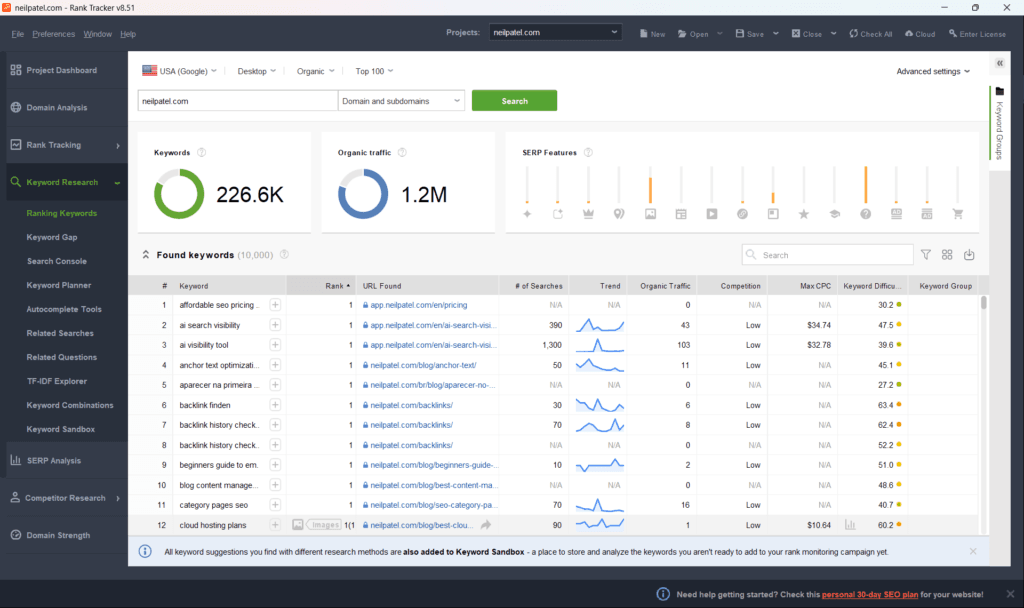Open the Keyword Groups folder panel

pos(999,123)
